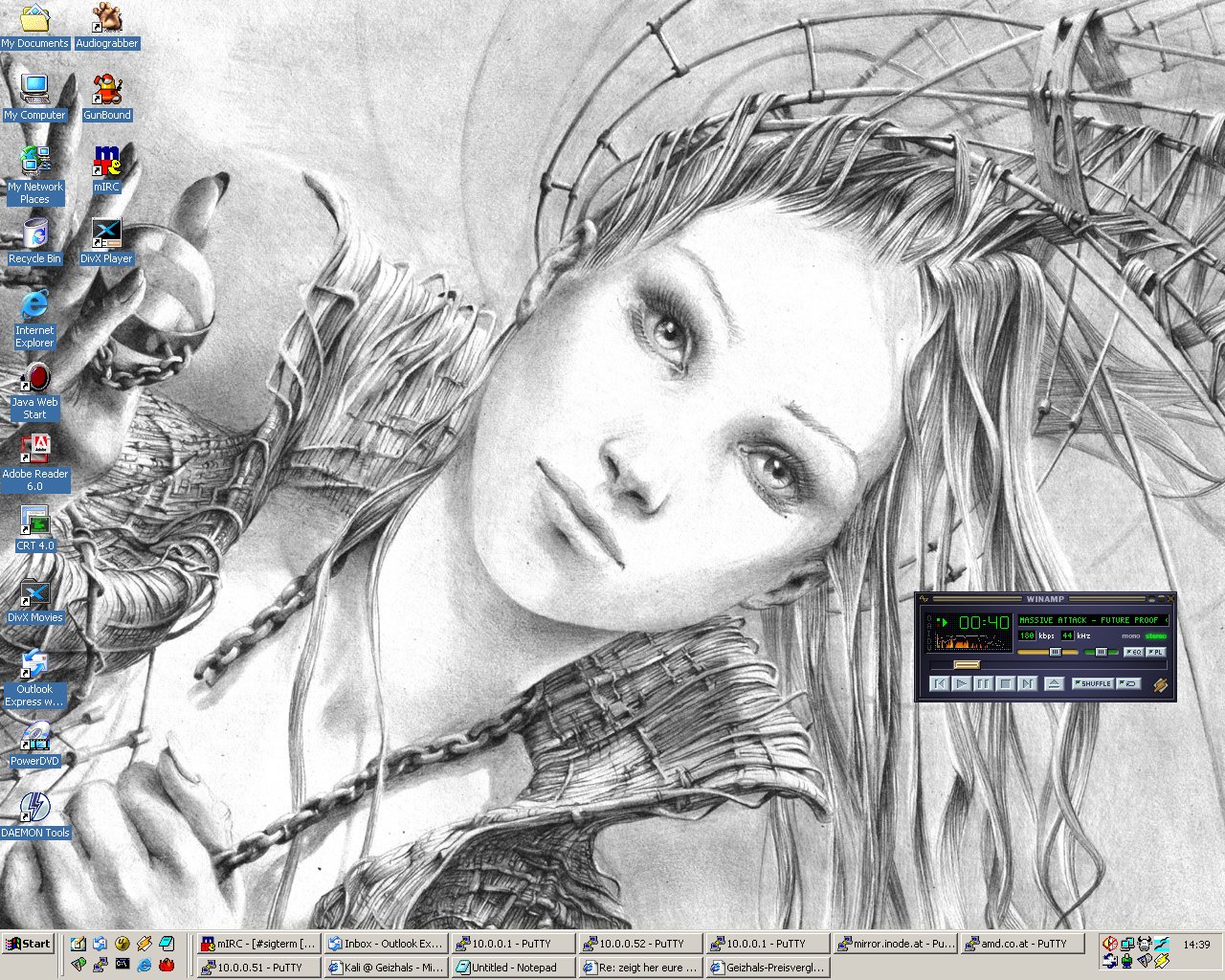
Task: Click the Winamp balance slider
Action: 1102,652
